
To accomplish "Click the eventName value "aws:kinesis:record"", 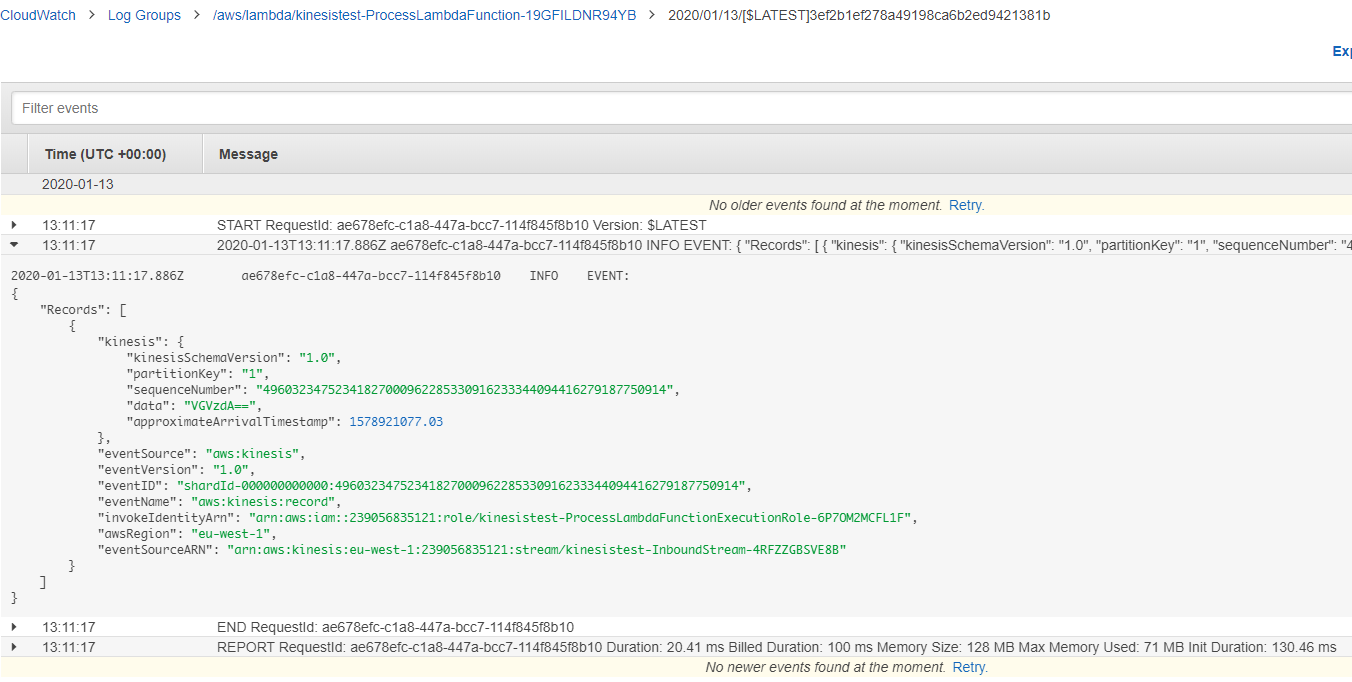I will coord(265,501).
